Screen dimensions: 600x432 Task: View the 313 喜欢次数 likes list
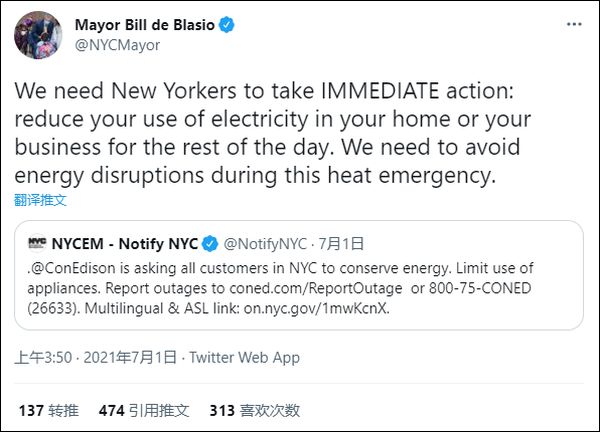pyautogui.click(x=253, y=410)
